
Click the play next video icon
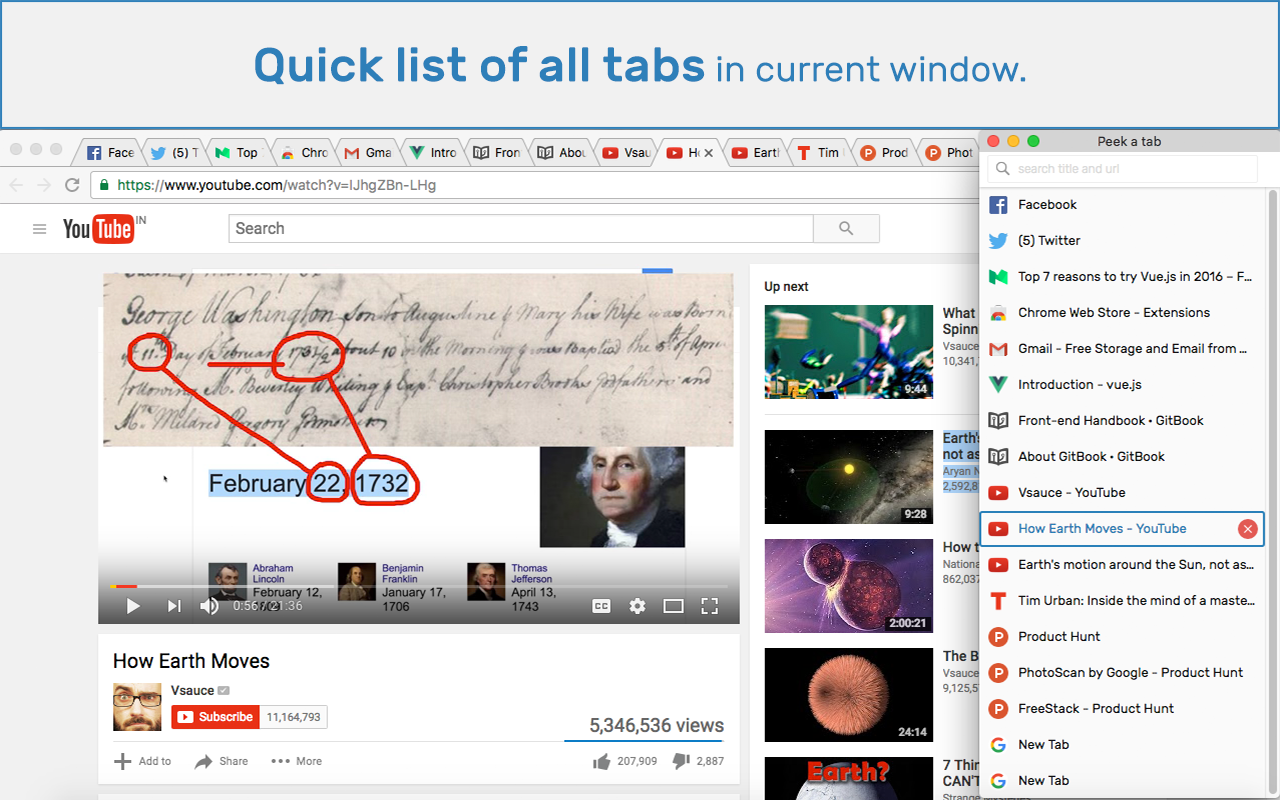pyautogui.click(x=173, y=605)
